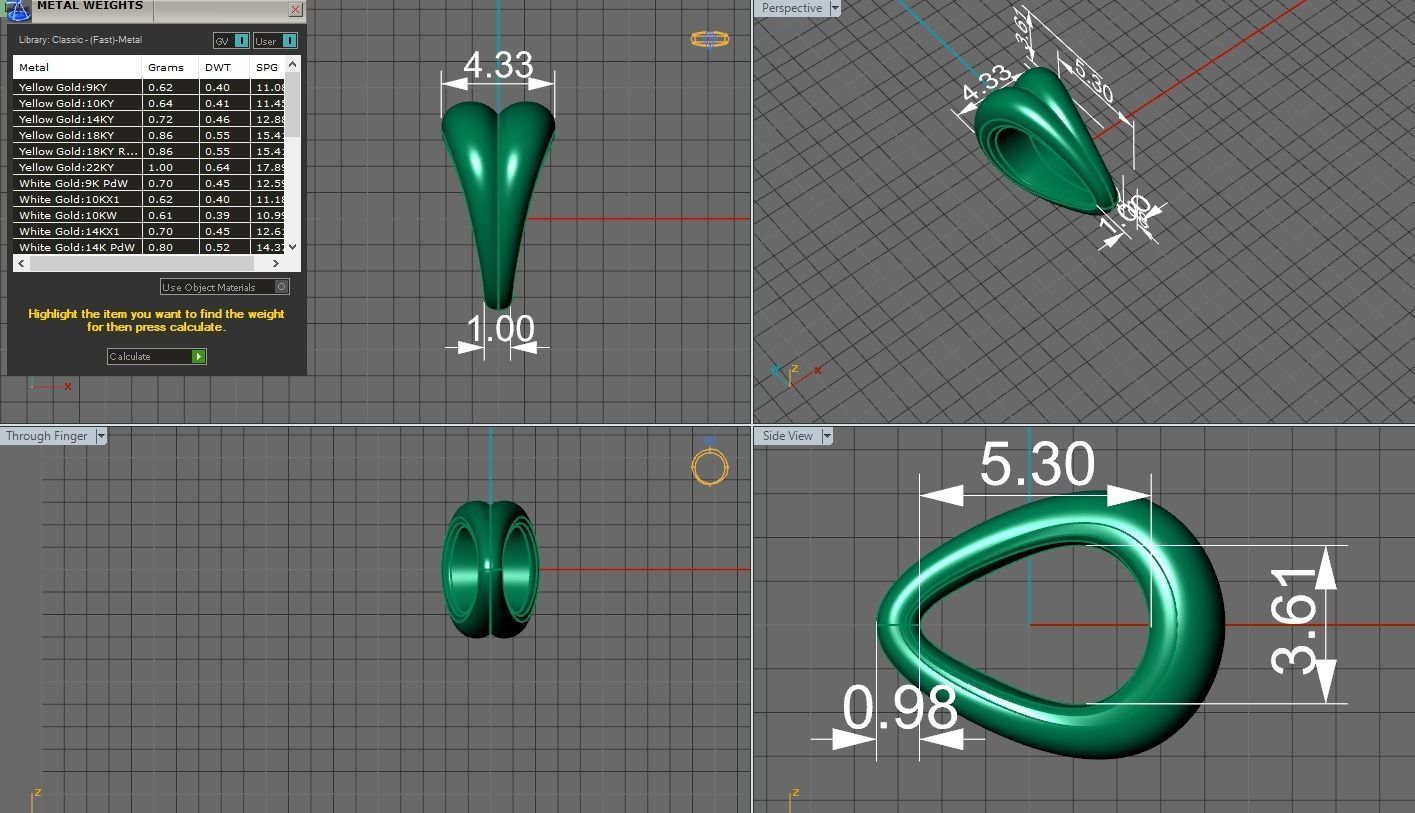
Task: Select the Yellow Gold:22KY row
Action: pos(150,167)
